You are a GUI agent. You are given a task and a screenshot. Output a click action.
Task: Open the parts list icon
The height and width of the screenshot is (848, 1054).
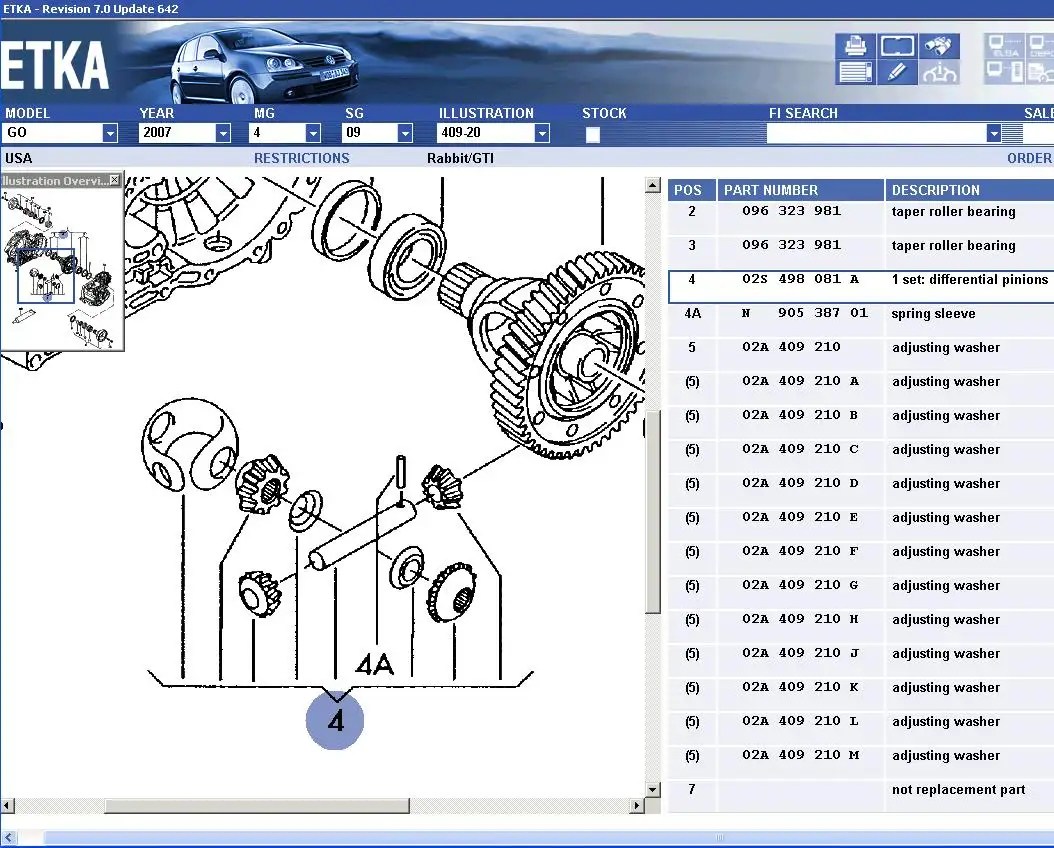coord(855,72)
